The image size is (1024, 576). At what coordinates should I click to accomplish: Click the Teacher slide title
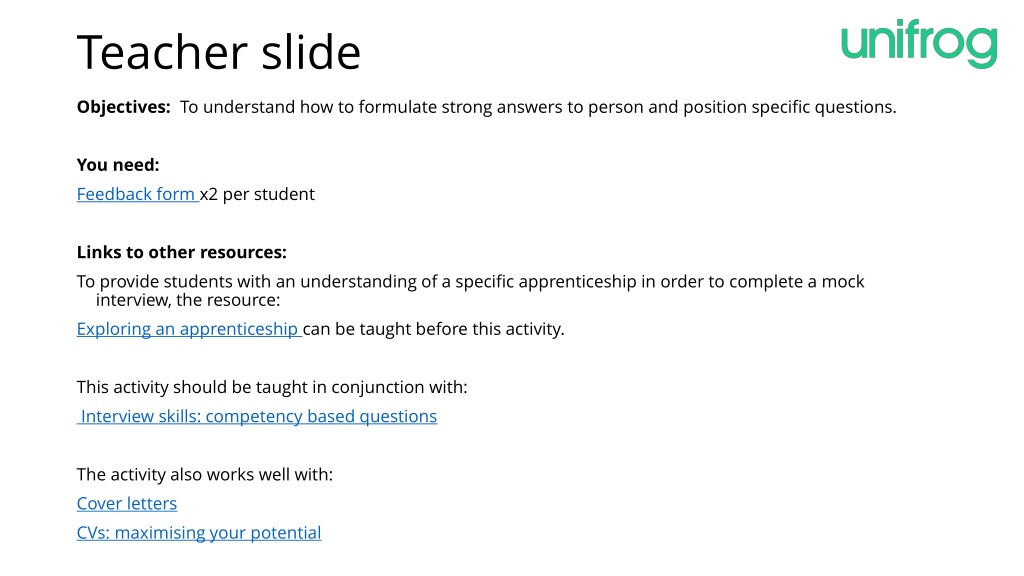coord(219,52)
